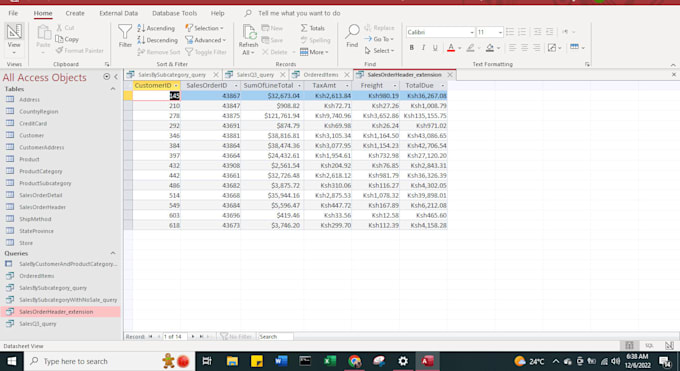Click SalesOrderID cell 43875
Image resolution: width=680 pixels, height=371 pixels.
tap(211, 116)
